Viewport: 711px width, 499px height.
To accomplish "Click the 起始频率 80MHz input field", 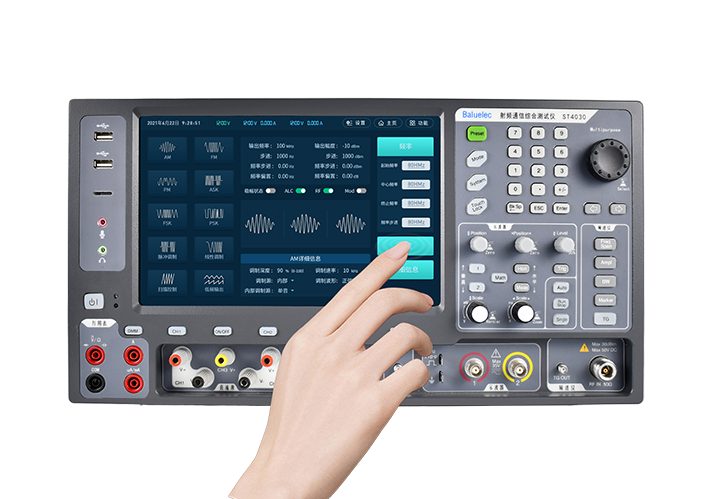I will [416, 167].
